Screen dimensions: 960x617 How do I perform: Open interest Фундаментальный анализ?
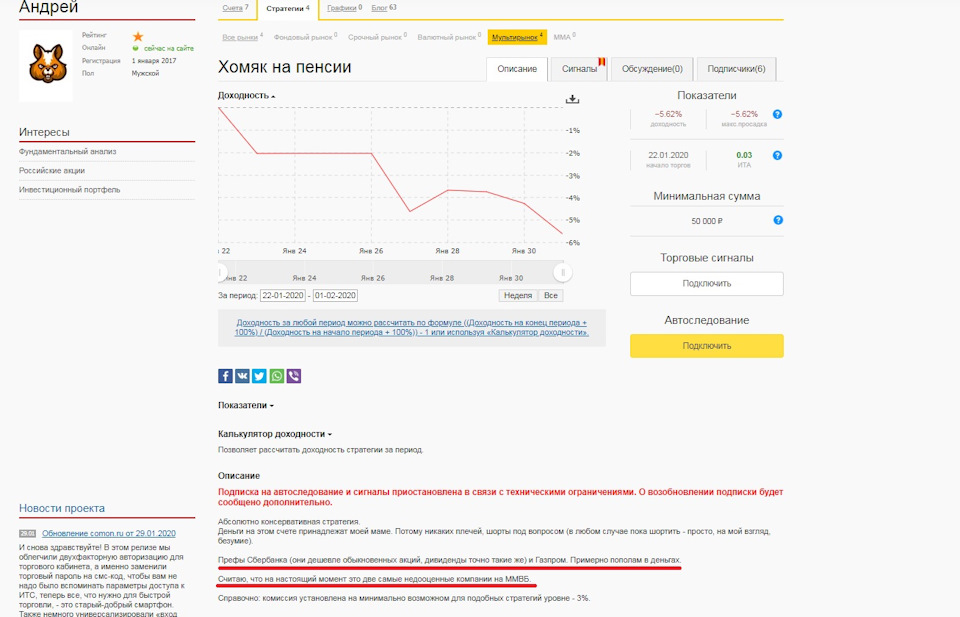pyautogui.click(x=67, y=152)
